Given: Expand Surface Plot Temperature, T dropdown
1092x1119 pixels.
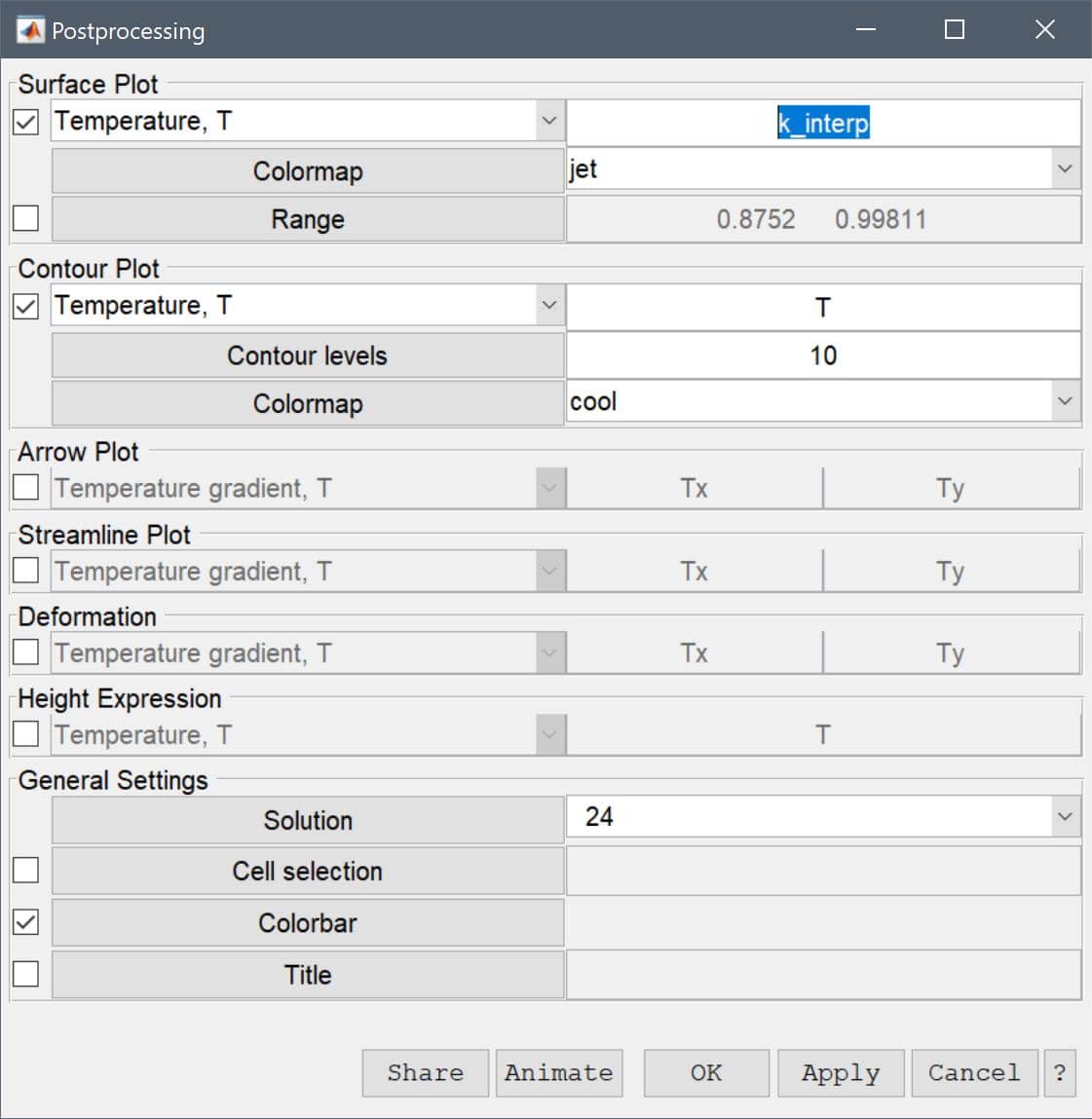Looking at the screenshot, I should [309, 121].
